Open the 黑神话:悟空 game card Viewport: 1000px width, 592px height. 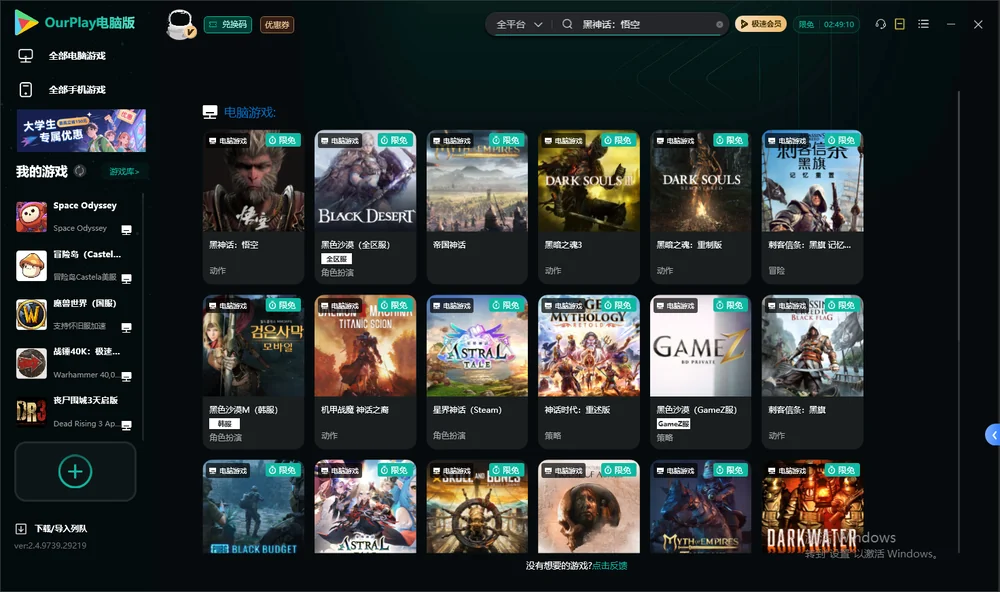[x=253, y=207]
